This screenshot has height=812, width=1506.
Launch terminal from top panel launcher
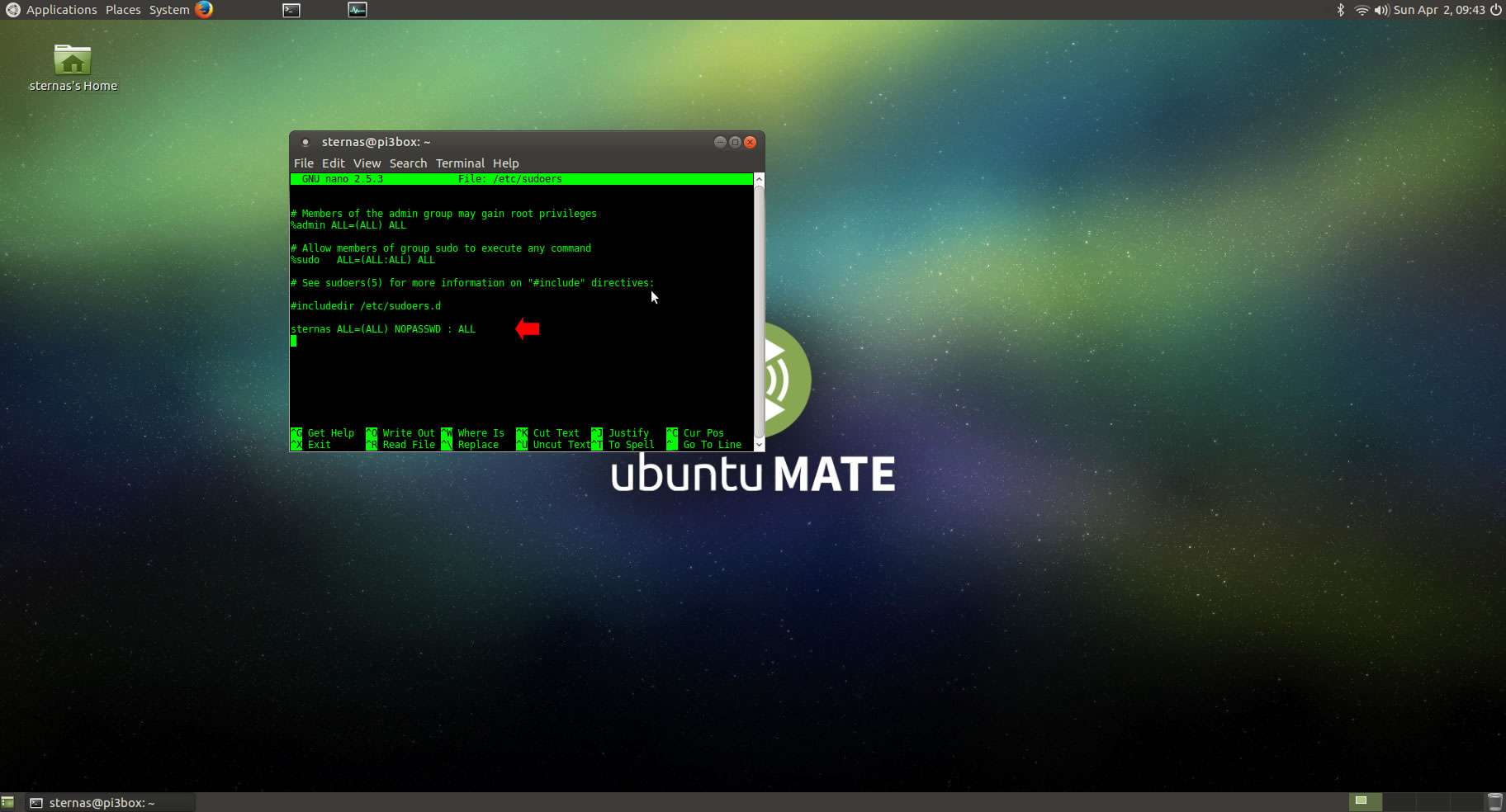point(291,10)
